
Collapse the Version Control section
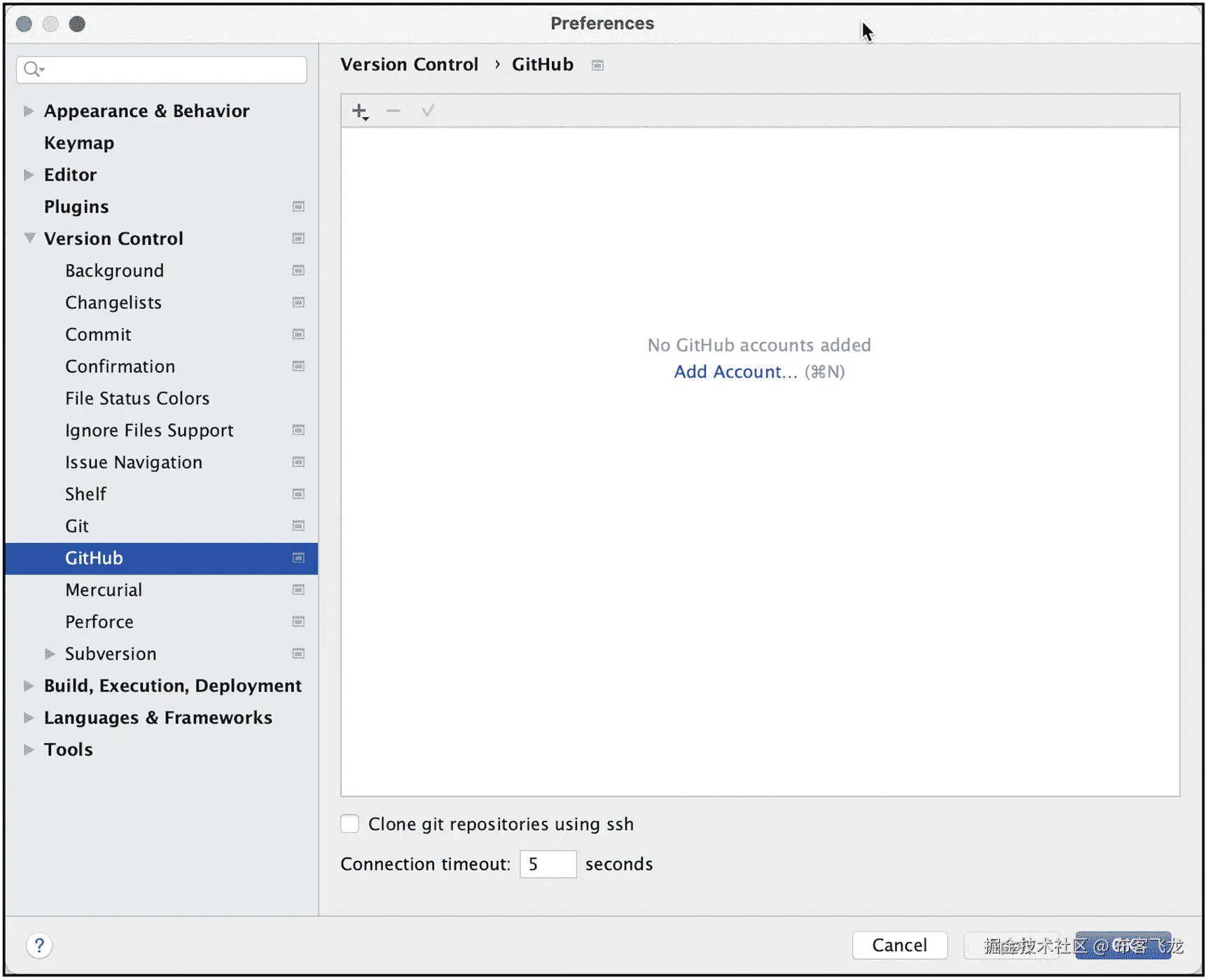coord(29,238)
